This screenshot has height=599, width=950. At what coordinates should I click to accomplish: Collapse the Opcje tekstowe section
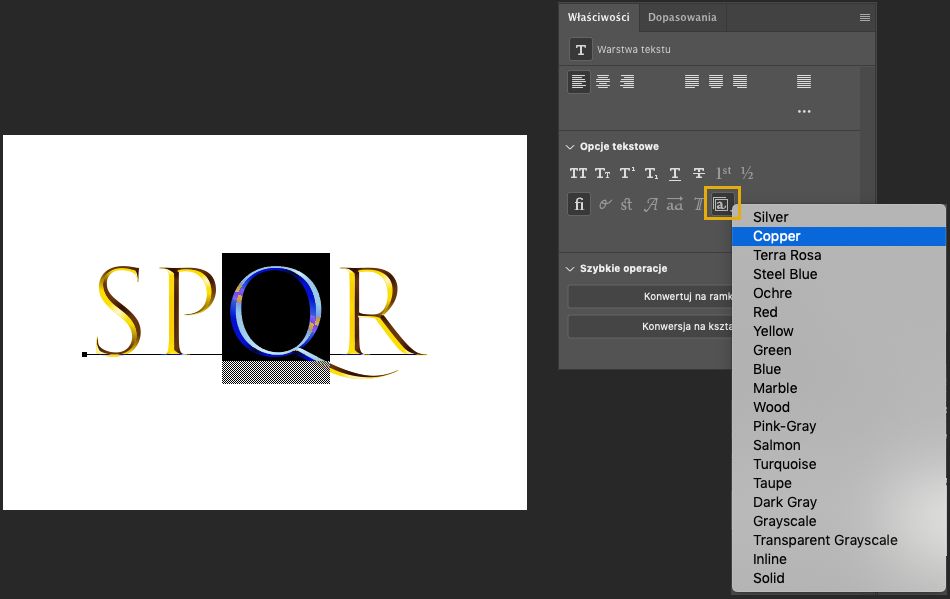click(570, 147)
